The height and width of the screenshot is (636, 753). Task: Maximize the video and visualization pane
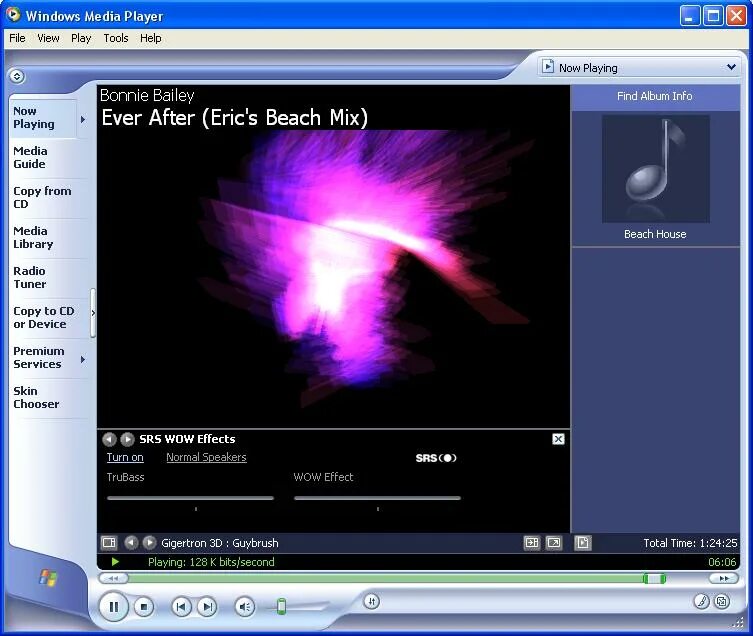pos(532,543)
